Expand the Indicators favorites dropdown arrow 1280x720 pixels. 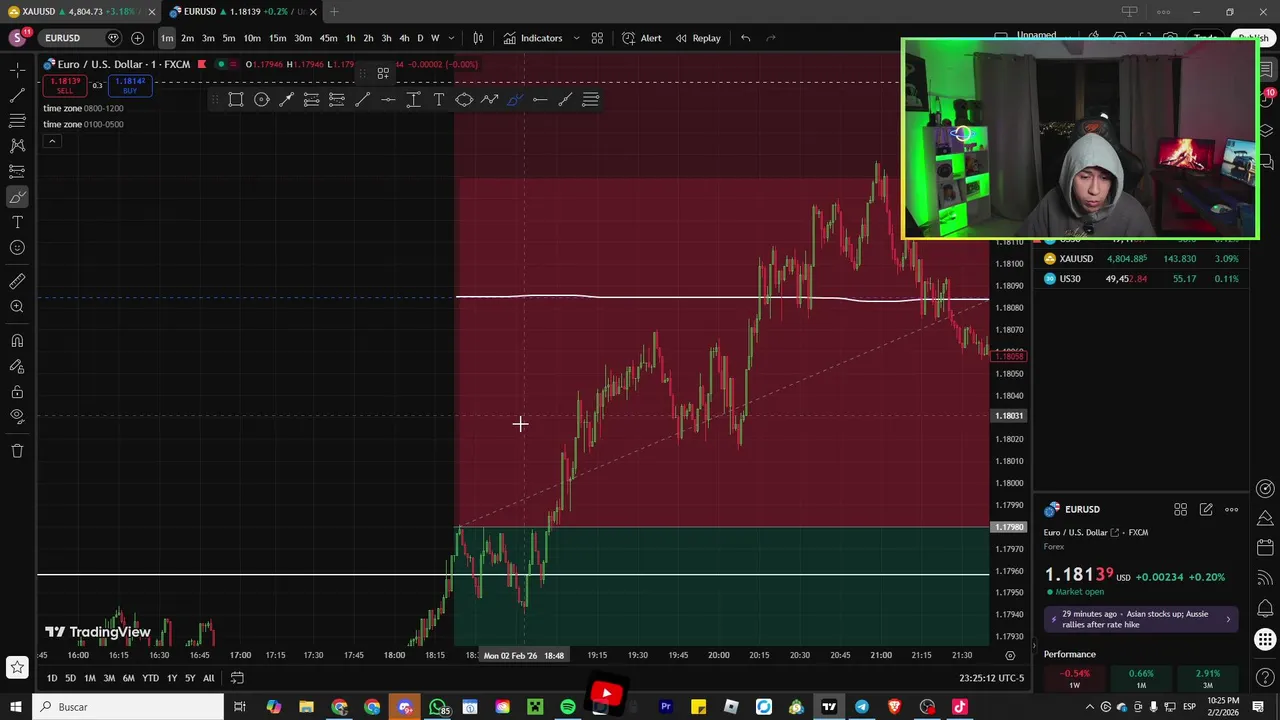click(x=575, y=38)
